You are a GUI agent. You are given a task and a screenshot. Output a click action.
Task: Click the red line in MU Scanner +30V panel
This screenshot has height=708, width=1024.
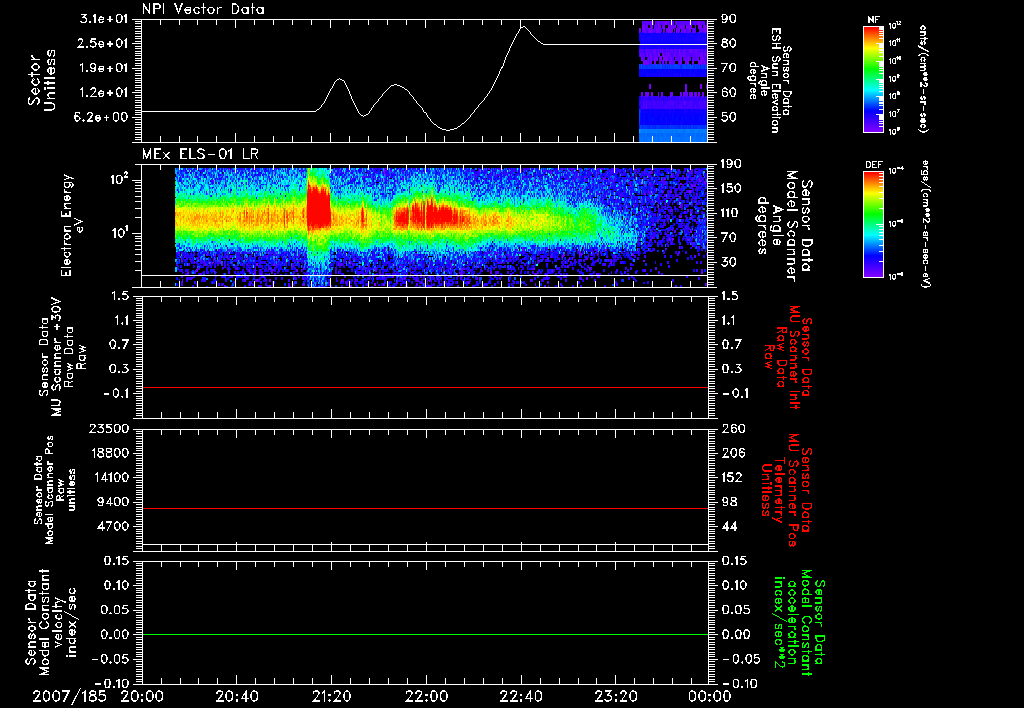click(425, 387)
